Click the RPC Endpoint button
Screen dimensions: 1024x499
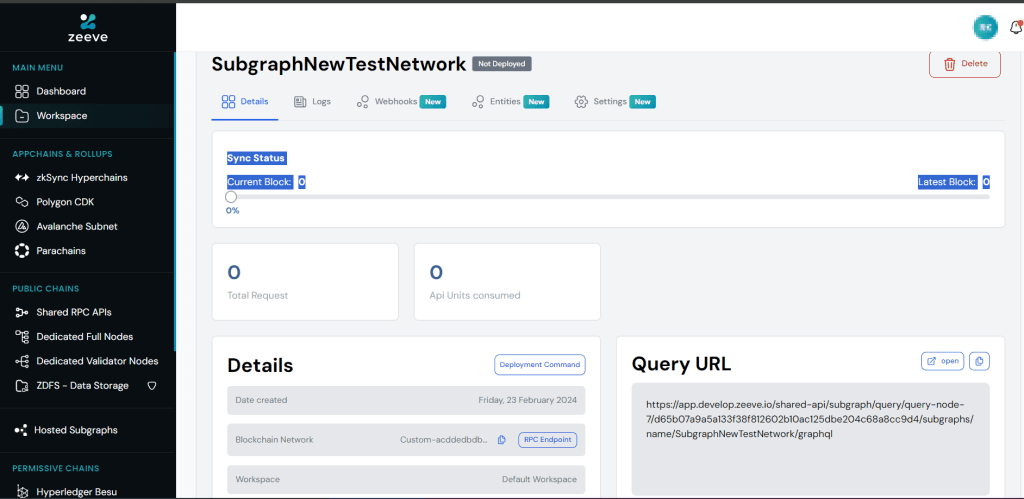(548, 440)
